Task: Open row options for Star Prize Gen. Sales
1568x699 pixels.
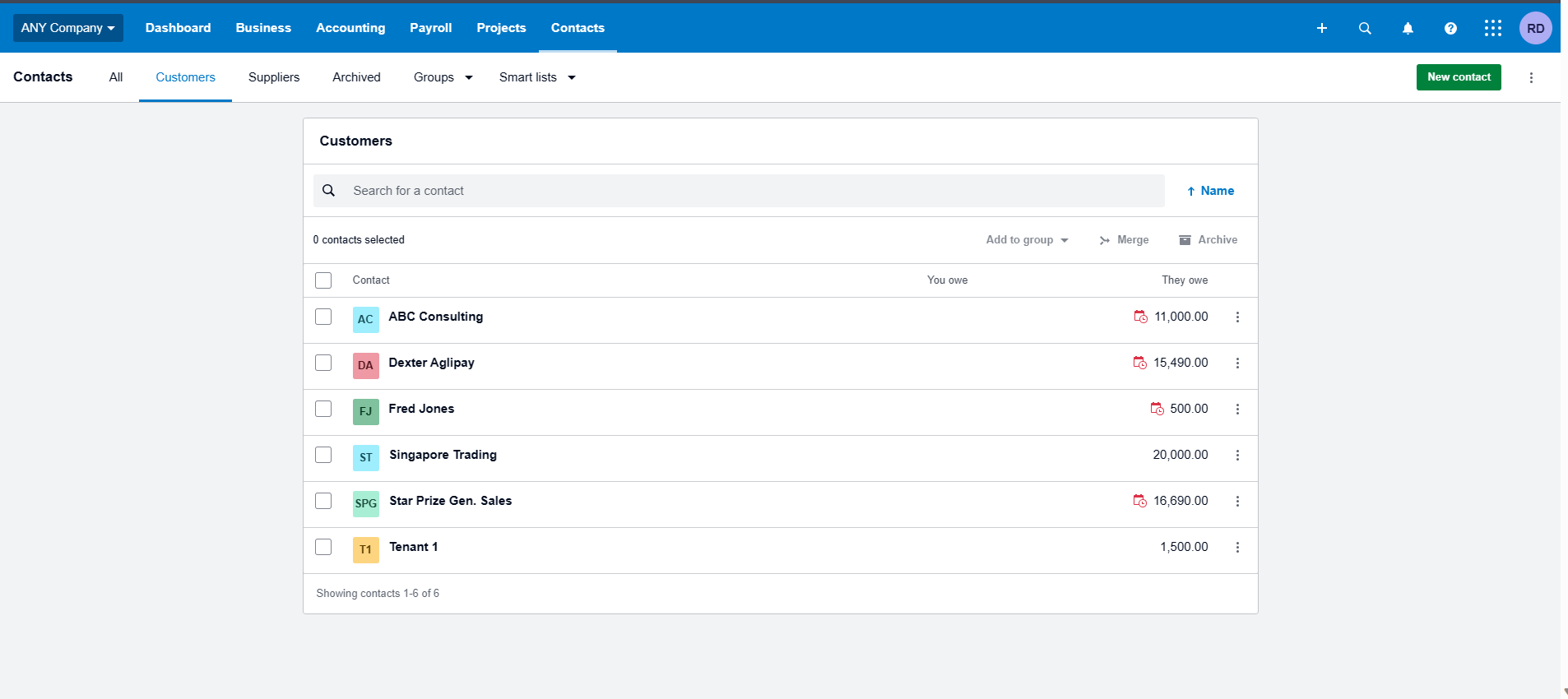Action: click(x=1237, y=501)
